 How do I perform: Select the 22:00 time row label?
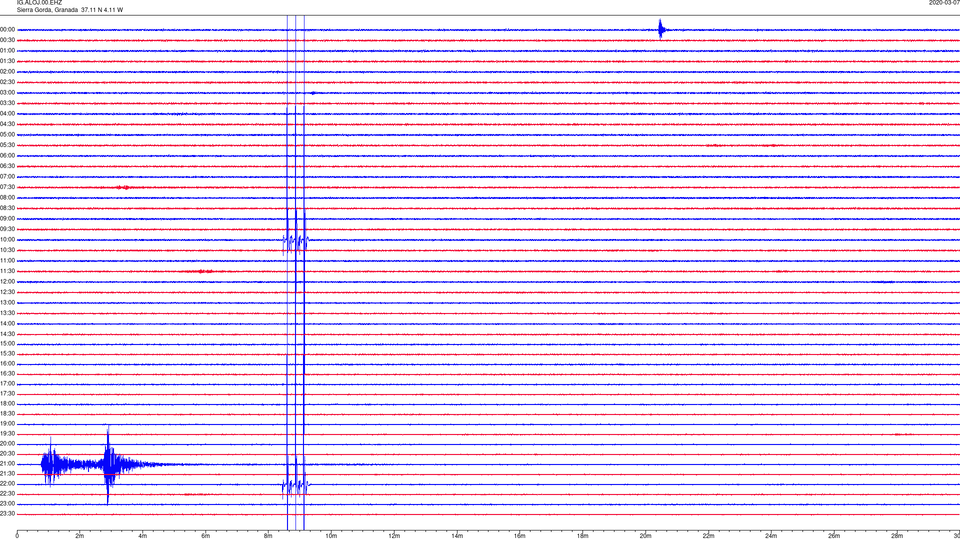click(8, 484)
